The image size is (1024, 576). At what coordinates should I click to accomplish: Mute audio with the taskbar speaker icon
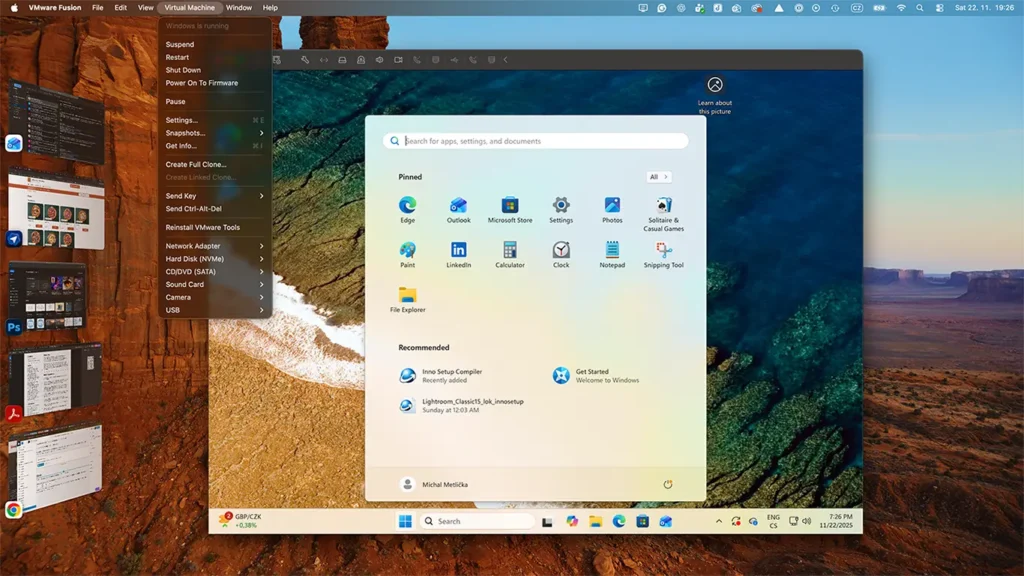coord(805,521)
